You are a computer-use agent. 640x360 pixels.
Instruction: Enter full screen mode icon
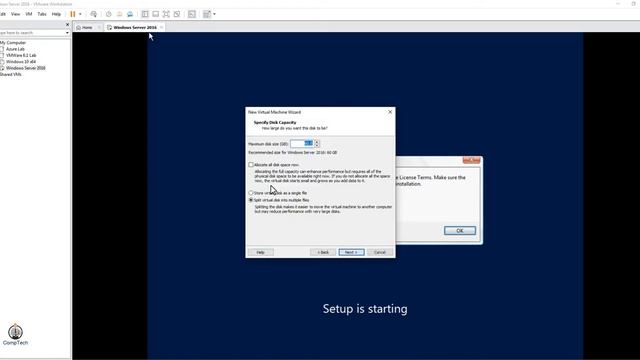point(166,14)
